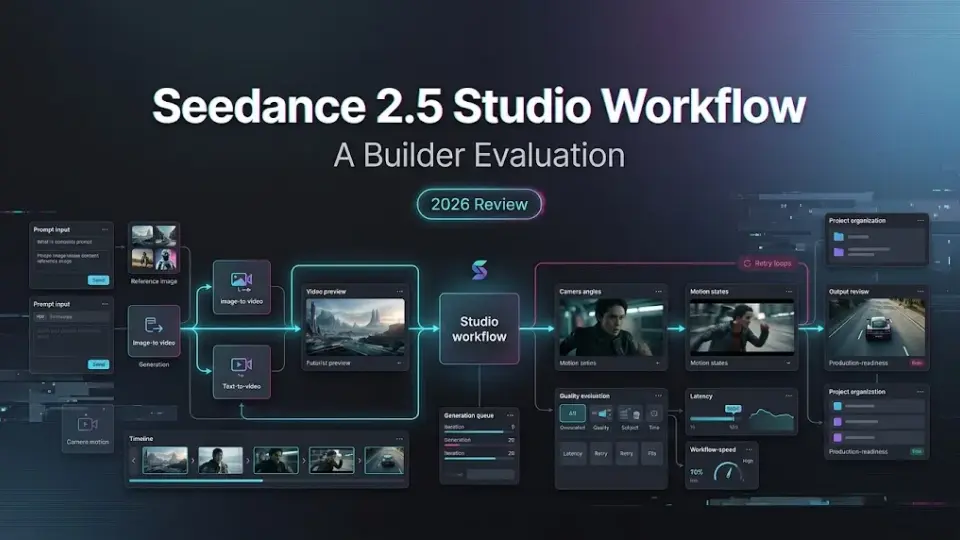Select the Subject filter in Quality evaluation
Screen dimensions: 960x540
629,414
